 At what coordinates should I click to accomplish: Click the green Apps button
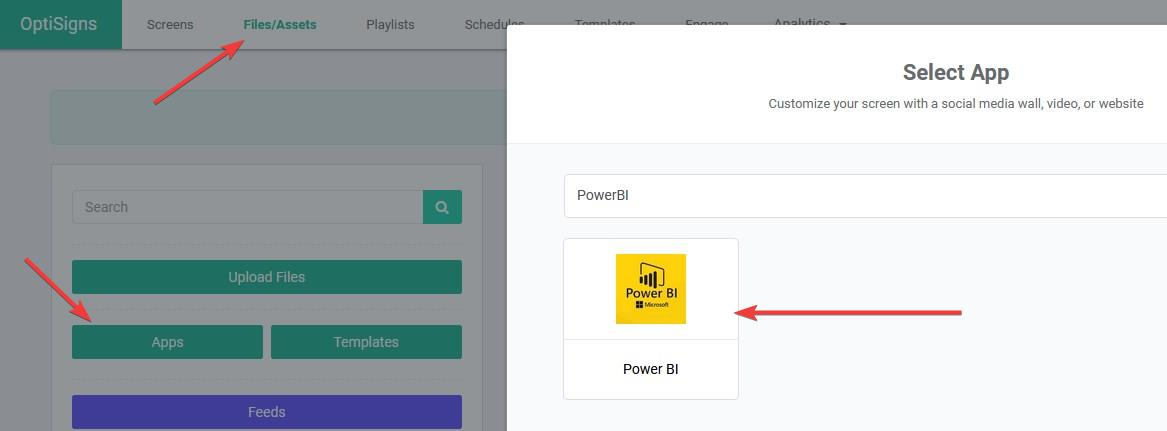167,342
